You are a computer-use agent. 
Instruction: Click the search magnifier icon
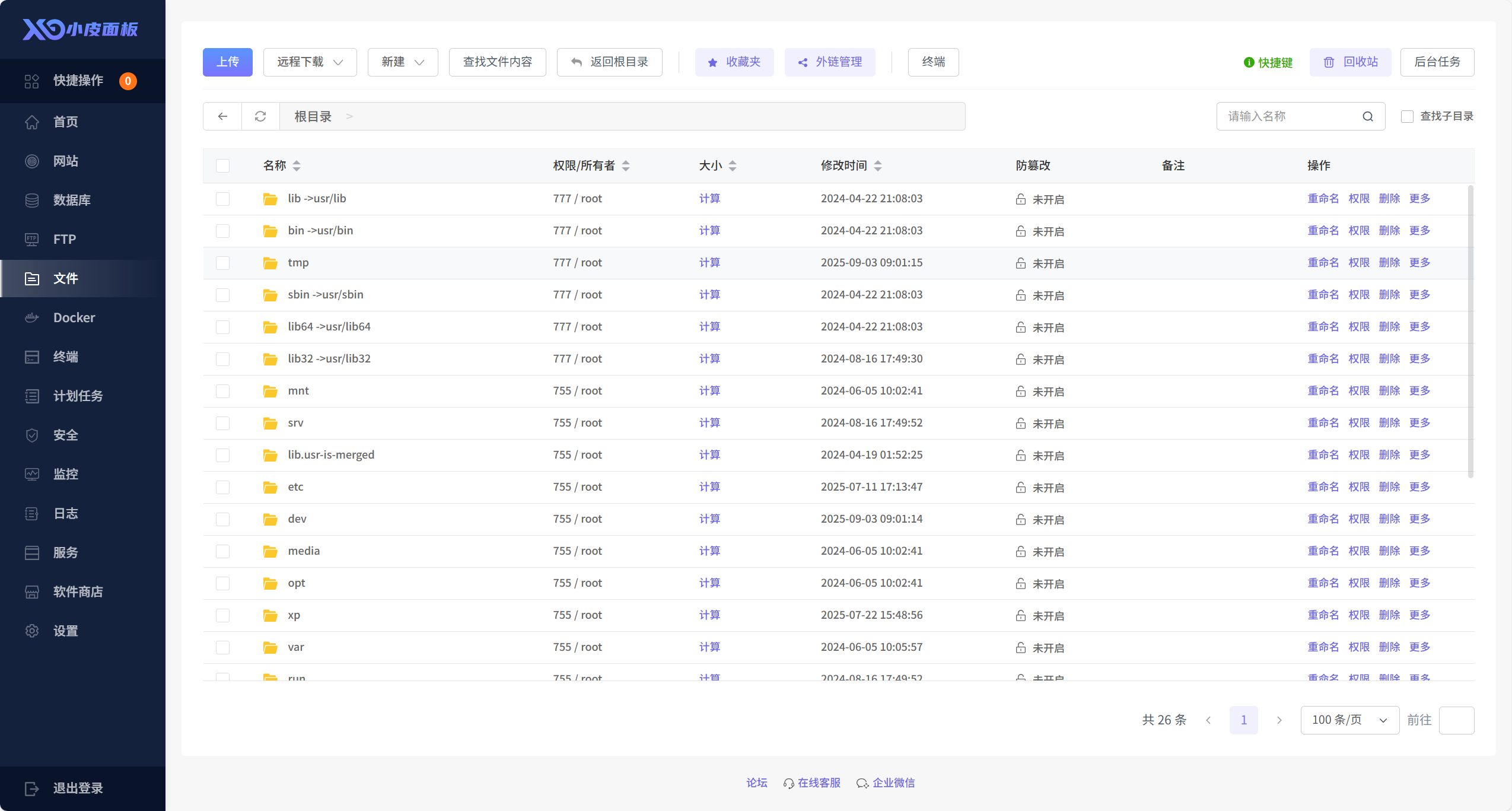(1367, 116)
